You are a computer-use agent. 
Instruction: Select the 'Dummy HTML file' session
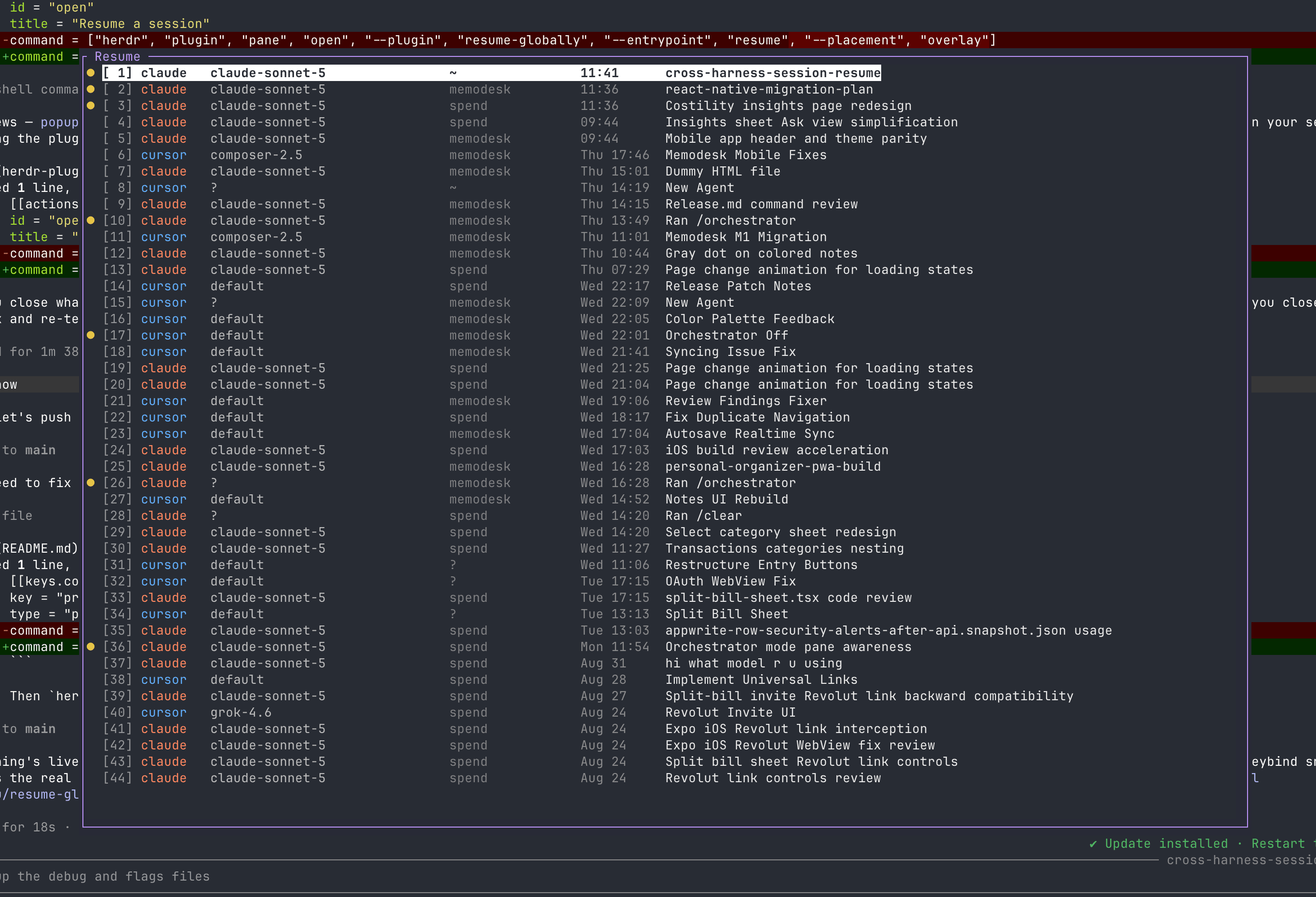[441, 172]
